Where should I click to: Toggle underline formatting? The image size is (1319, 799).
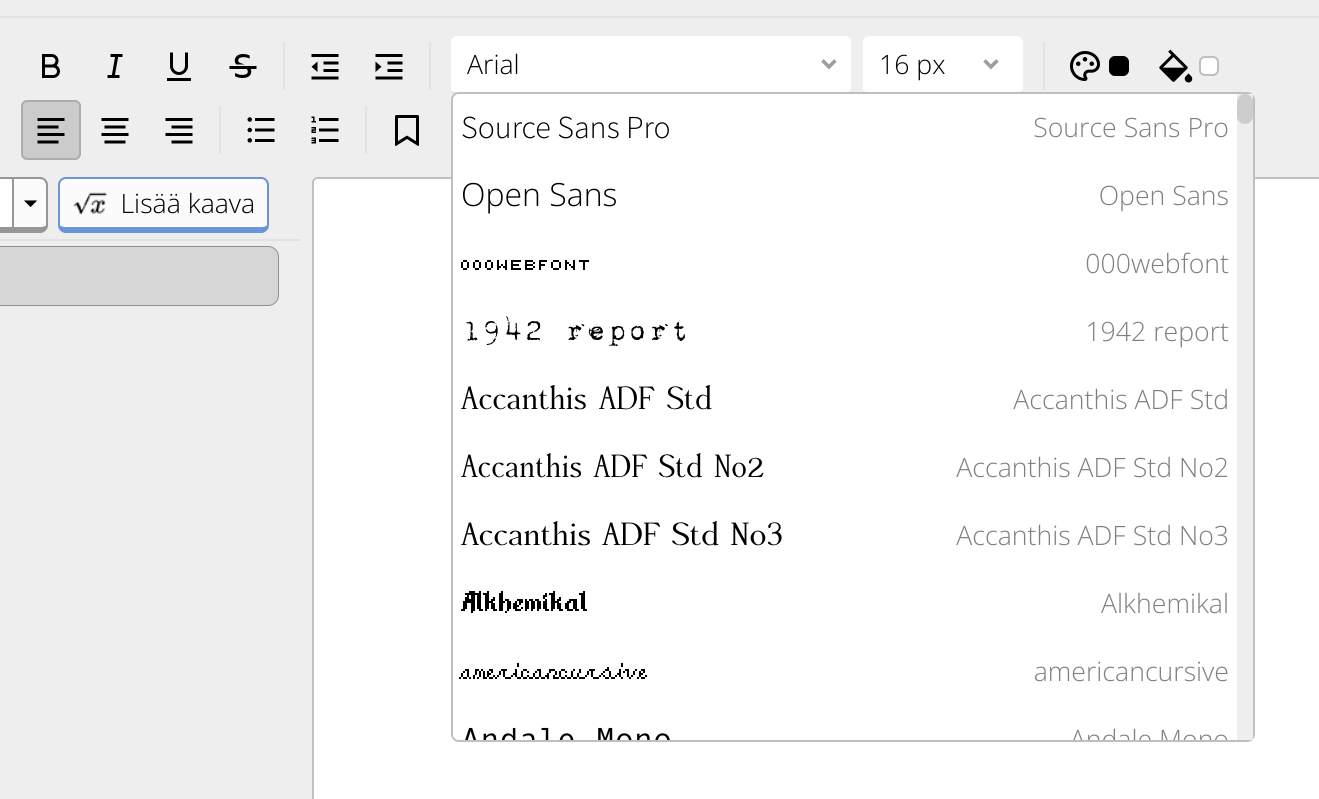coord(179,67)
